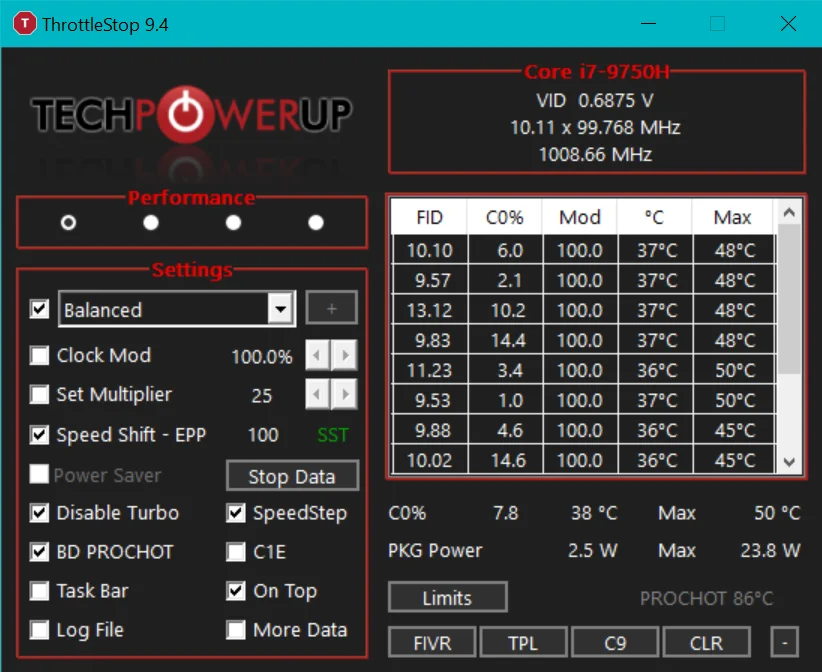Viewport: 822px width, 672px height.
Task: Click the TechPowerUp logo
Action: pyautogui.click(x=191, y=114)
